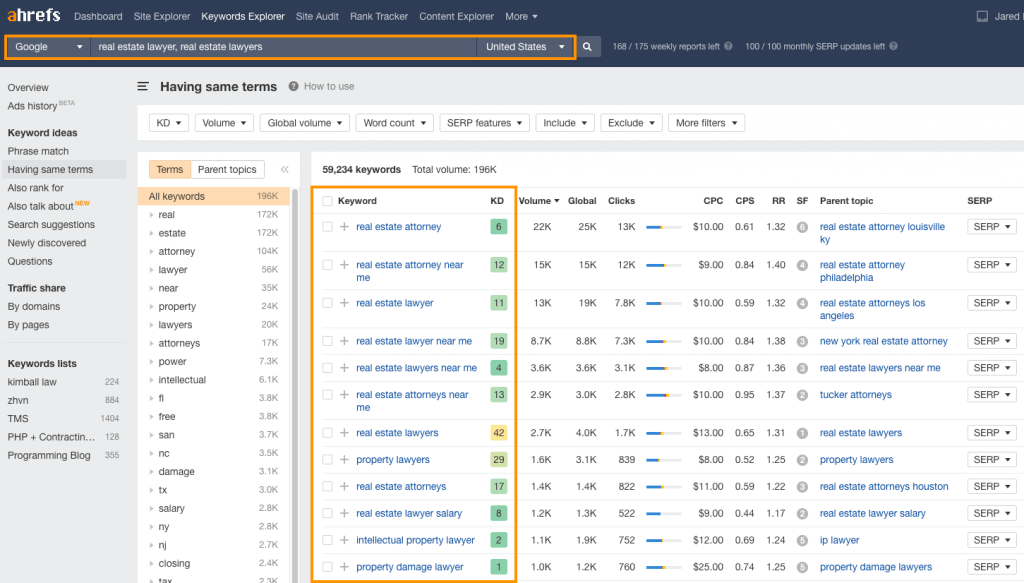
Task: Open the KD filter dropdown
Action: coord(168,123)
